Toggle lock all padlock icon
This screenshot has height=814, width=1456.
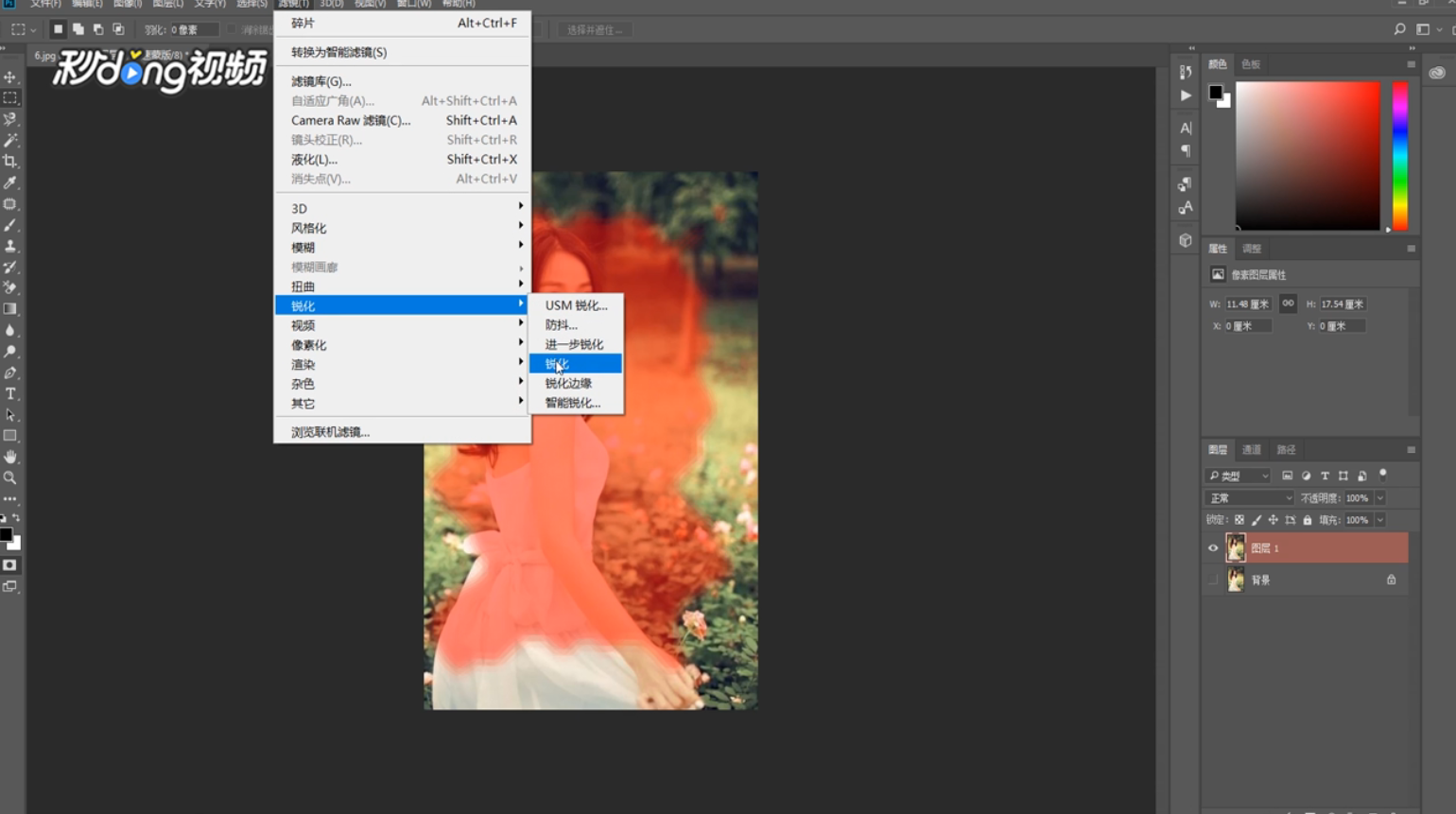coord(1308,520)
